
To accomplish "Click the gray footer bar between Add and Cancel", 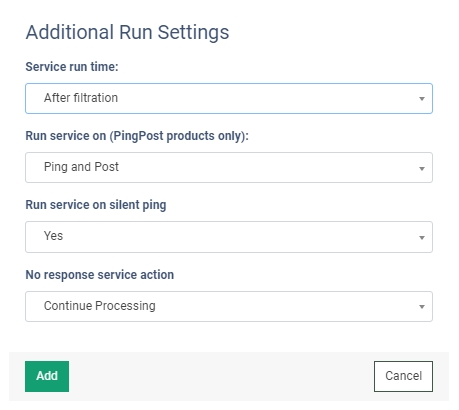I will click(221, 376).
